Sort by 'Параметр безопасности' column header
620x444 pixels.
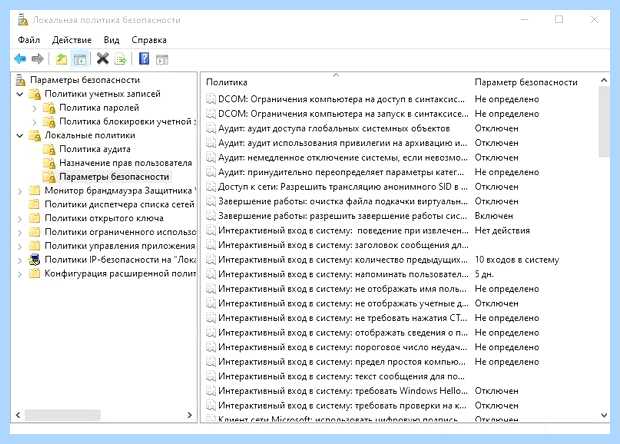526,82
